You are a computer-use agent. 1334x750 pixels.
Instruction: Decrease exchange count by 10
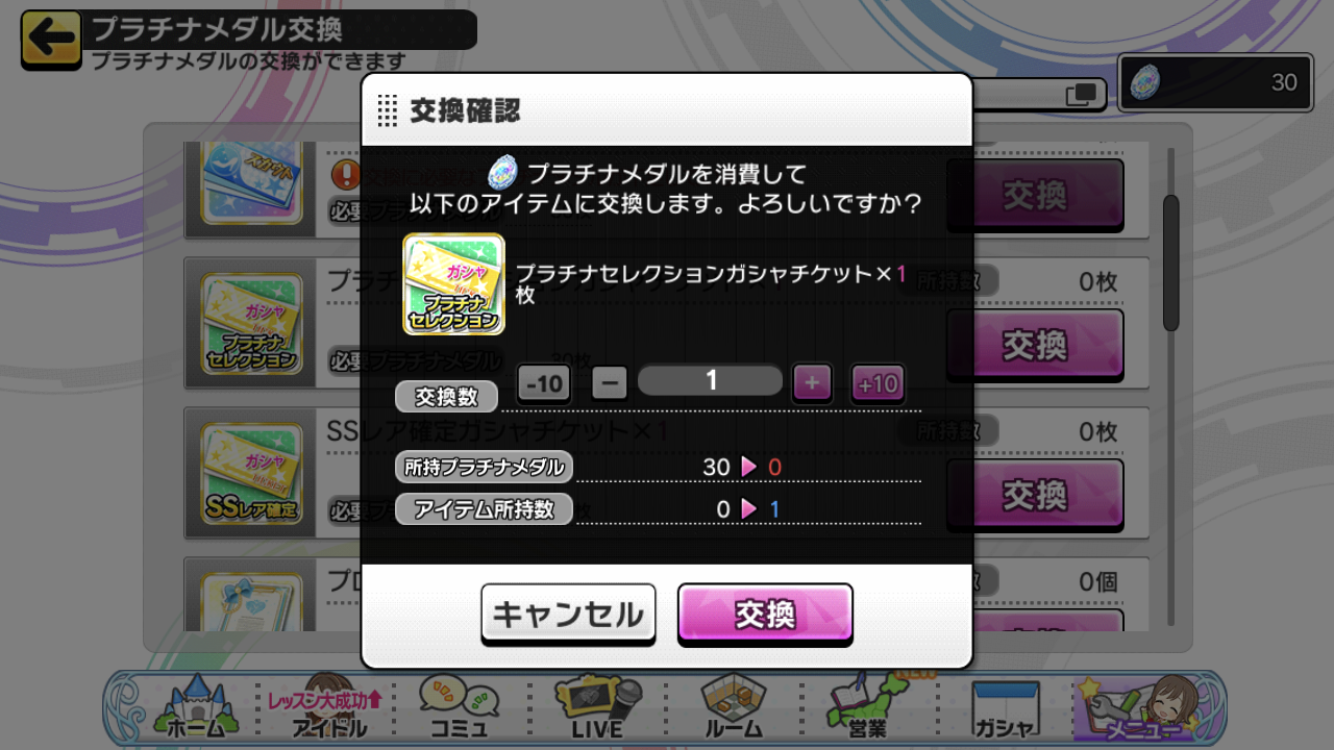tap(543, 383)
